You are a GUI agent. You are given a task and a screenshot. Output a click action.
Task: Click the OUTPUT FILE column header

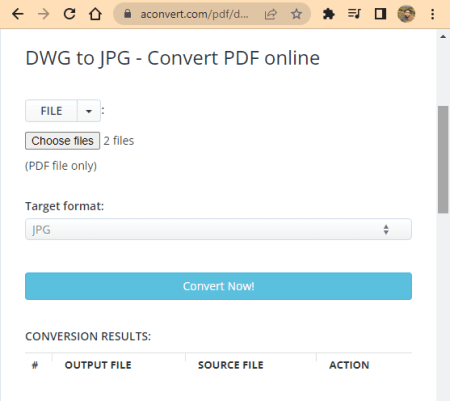[98, 365]
